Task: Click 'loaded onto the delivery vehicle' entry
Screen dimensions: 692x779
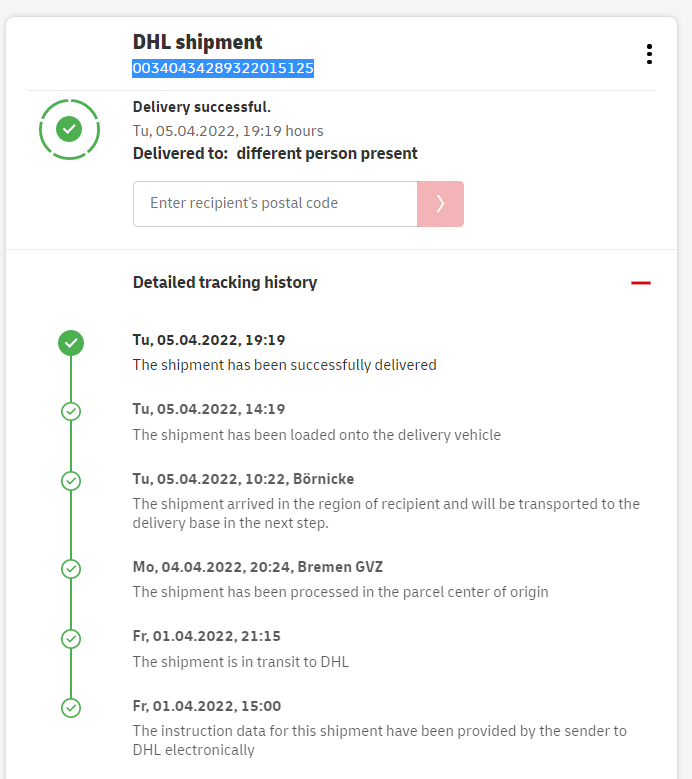Action: point(317,435)
